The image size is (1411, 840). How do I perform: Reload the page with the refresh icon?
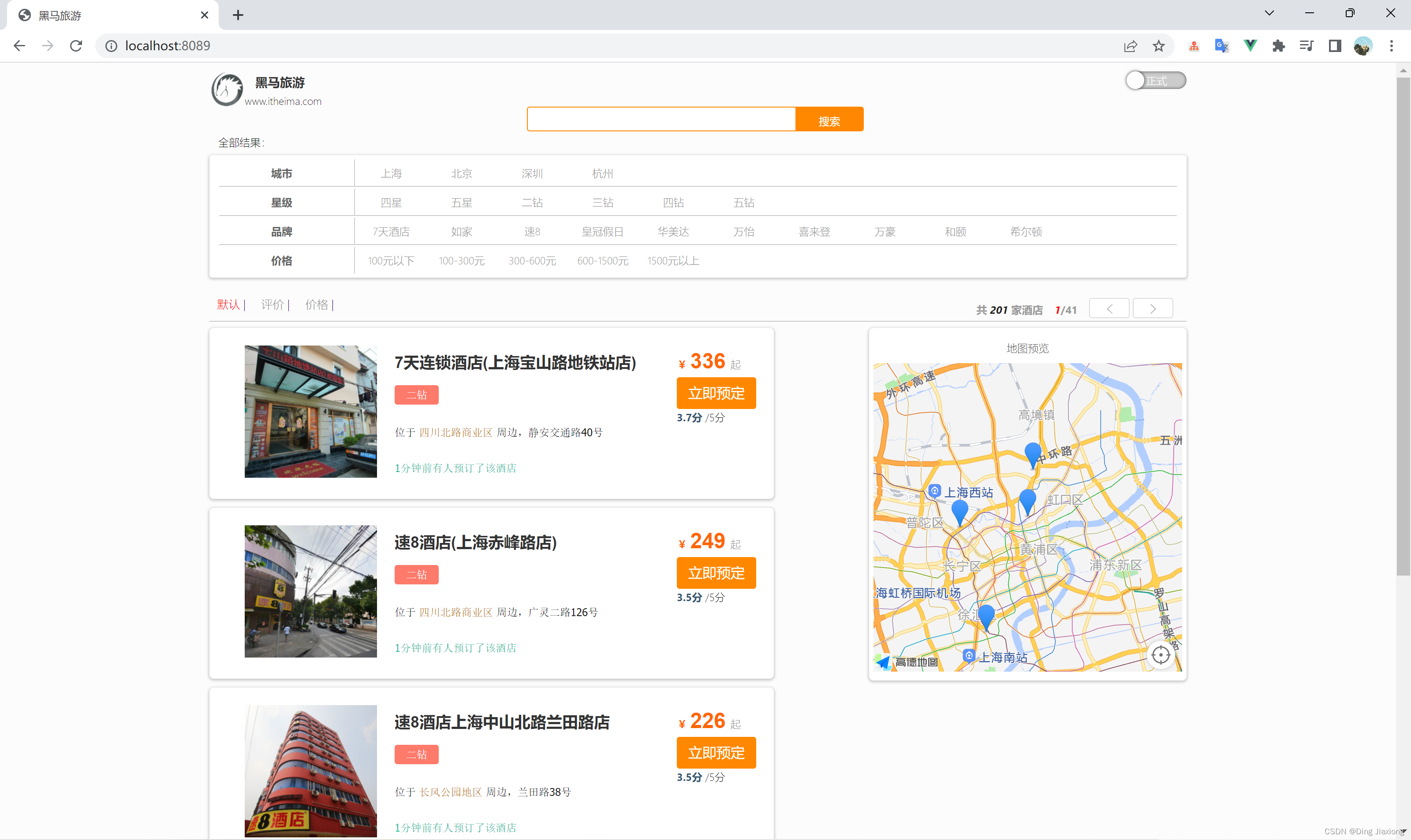(76, 46)
